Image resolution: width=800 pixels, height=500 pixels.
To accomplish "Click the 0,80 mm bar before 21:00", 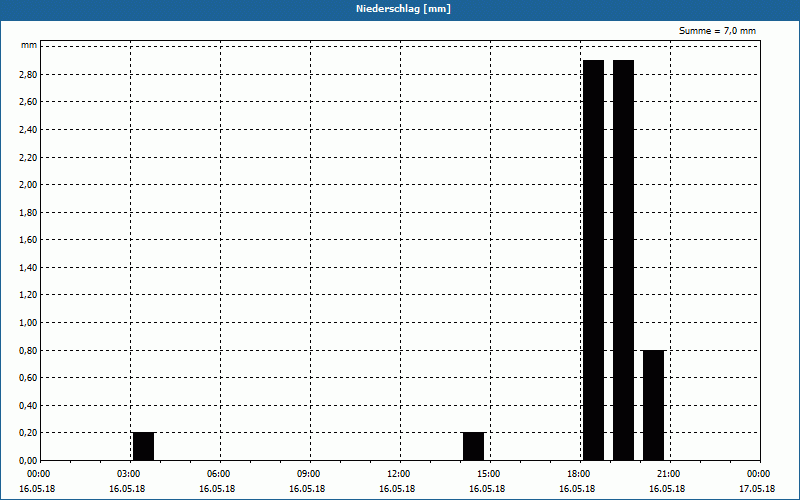I will (x=654, y=405).
